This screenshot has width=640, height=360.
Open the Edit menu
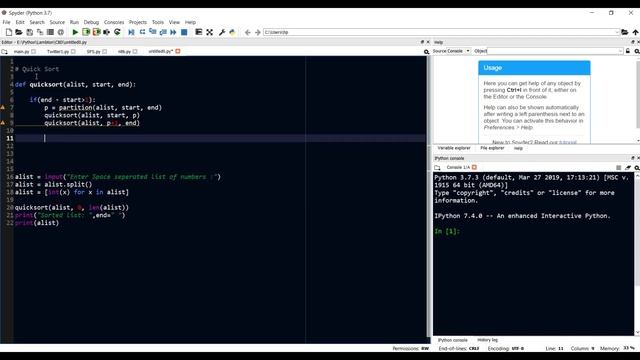pos(20,22)
